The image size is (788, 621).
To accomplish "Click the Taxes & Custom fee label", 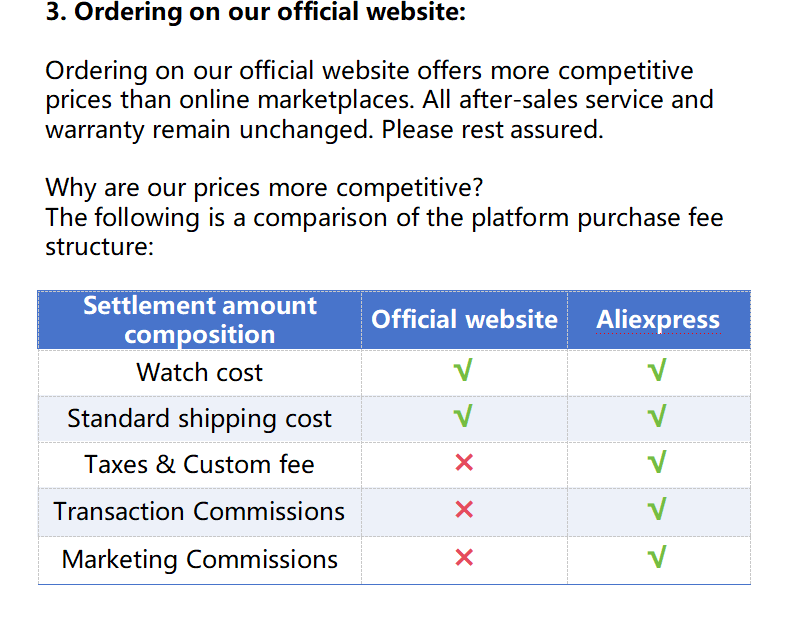I will pos(199,465).
